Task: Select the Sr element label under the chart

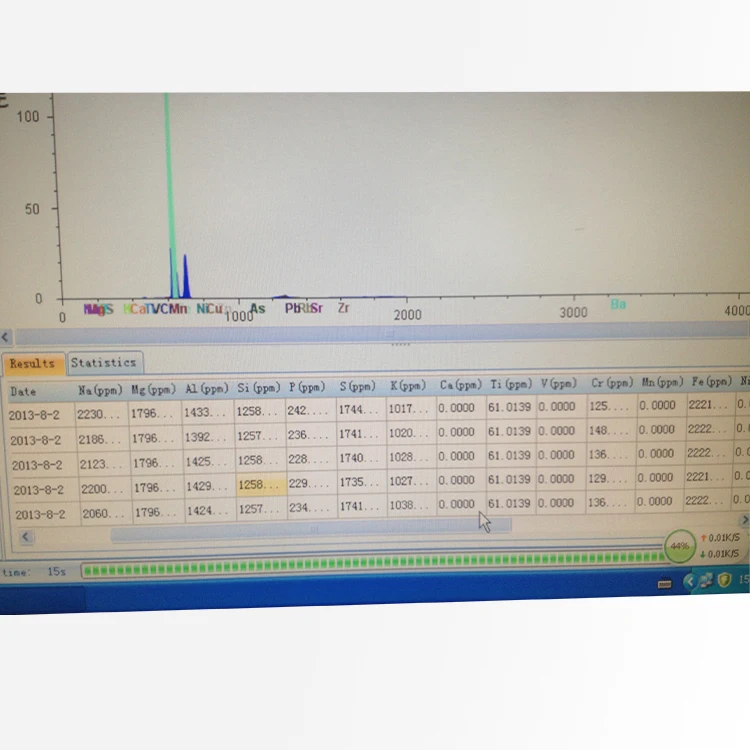Action: pyautogui.click(x=317, y=309)
